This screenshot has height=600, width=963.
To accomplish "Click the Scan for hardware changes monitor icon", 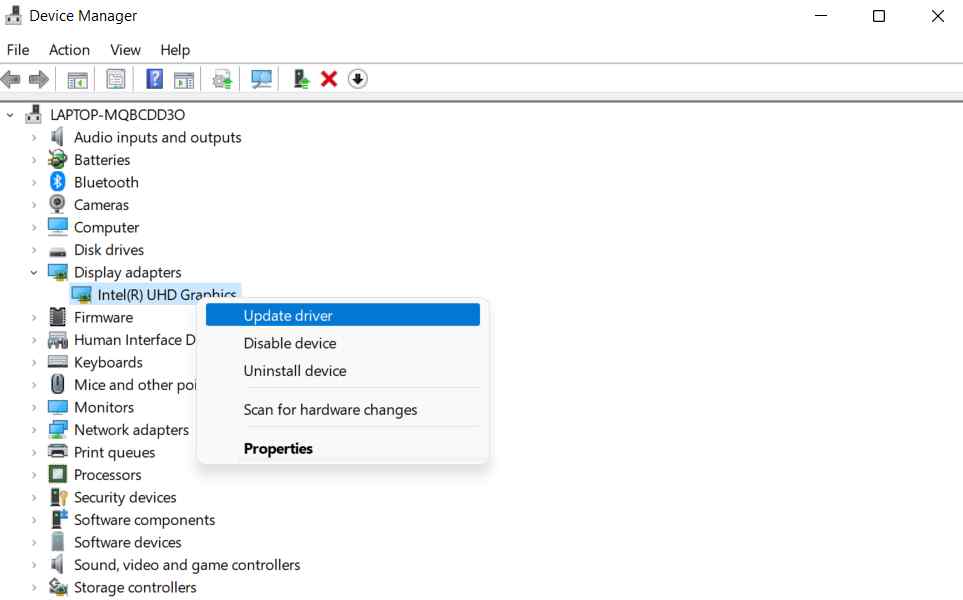I will point(262,79).
